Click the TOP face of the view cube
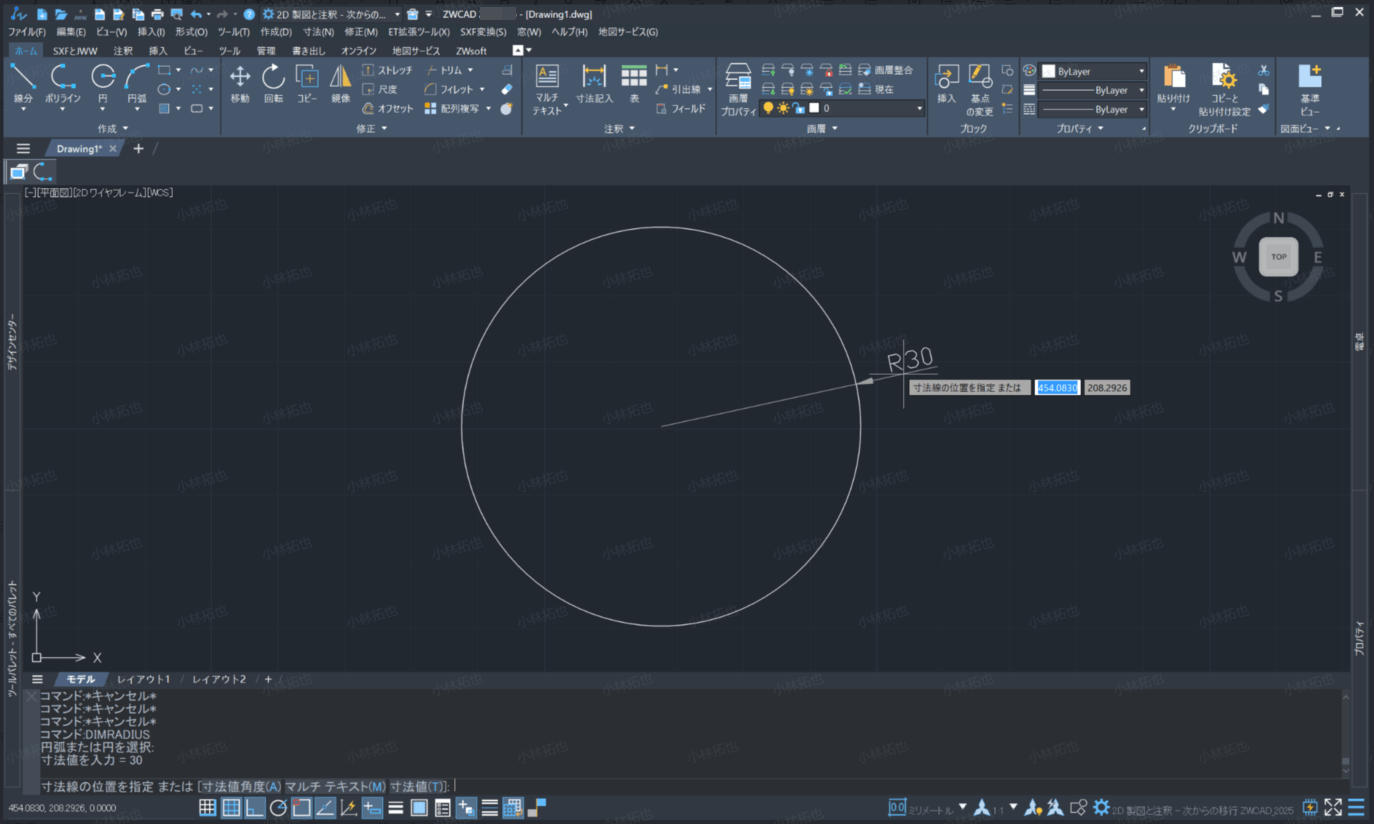 1278,257
